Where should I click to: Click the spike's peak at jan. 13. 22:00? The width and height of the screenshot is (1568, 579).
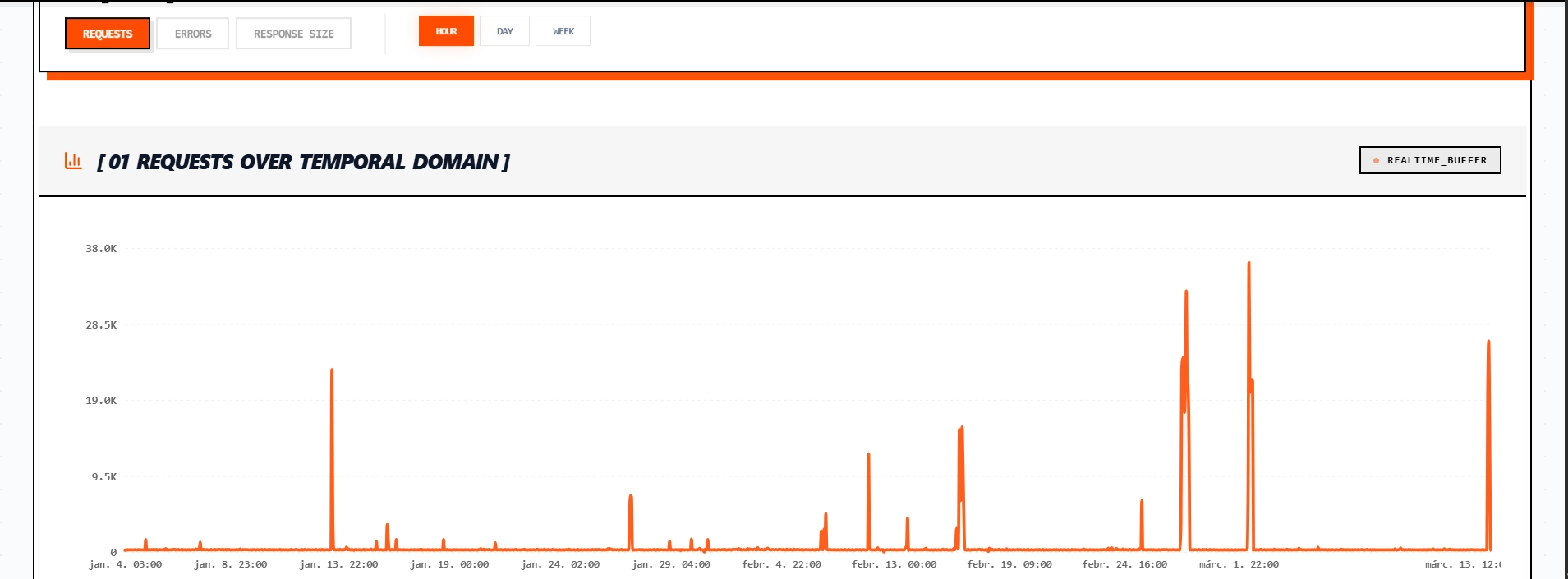(x=332, y=370)
